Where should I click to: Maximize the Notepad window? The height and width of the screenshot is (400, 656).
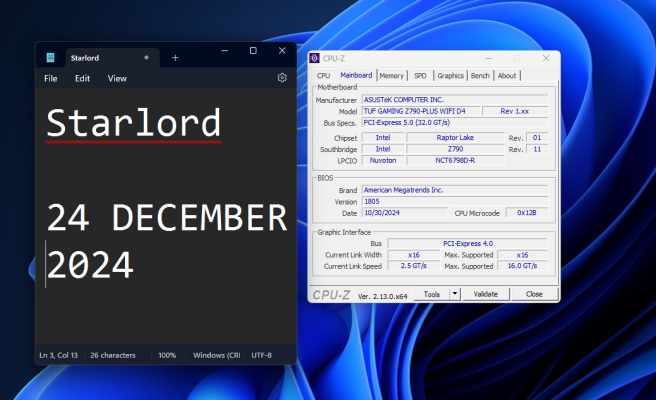(x=253, y=51)
